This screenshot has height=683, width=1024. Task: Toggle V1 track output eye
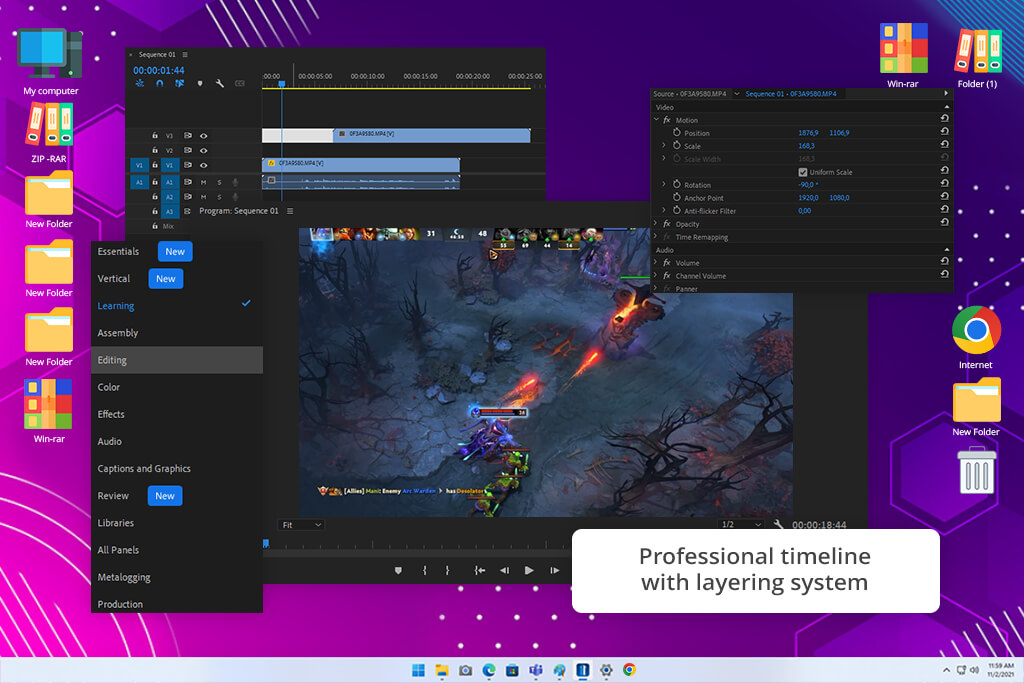pyautogui.click(x=204, y=166)
